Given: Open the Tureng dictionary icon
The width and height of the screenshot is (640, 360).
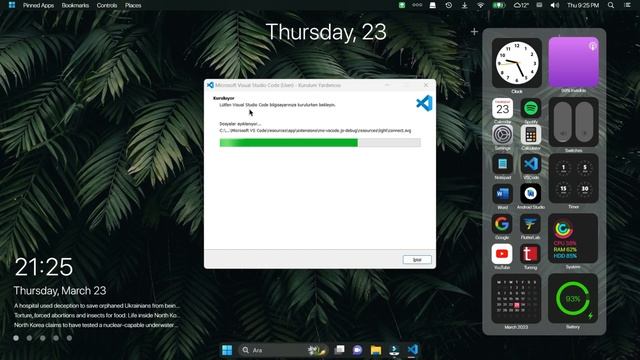Looking at the screenshot, I should [530, 254].
